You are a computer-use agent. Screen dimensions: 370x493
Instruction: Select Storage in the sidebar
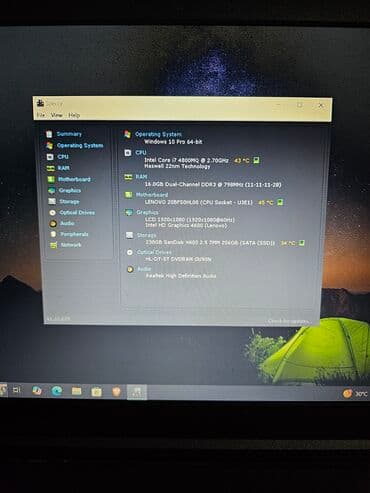69,201
